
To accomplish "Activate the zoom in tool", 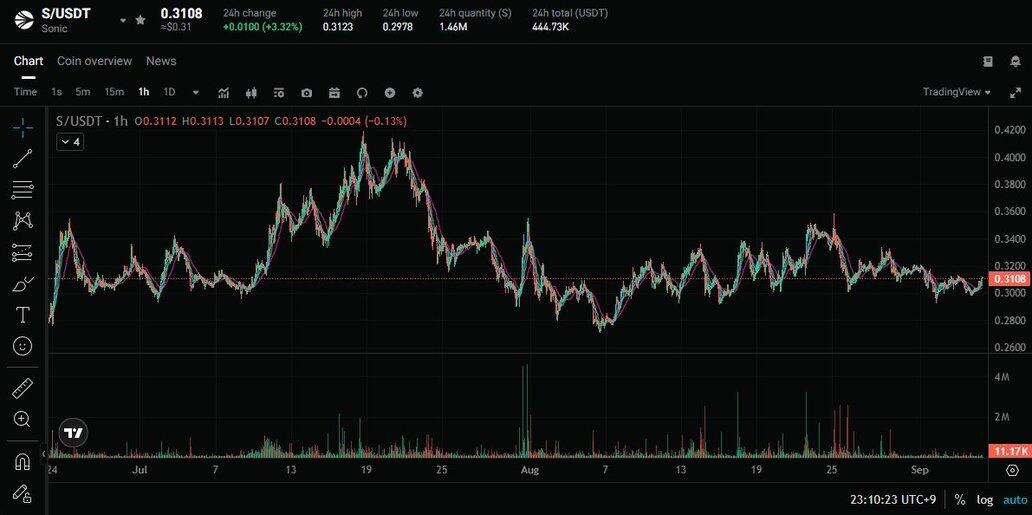I will pos(22,419).
